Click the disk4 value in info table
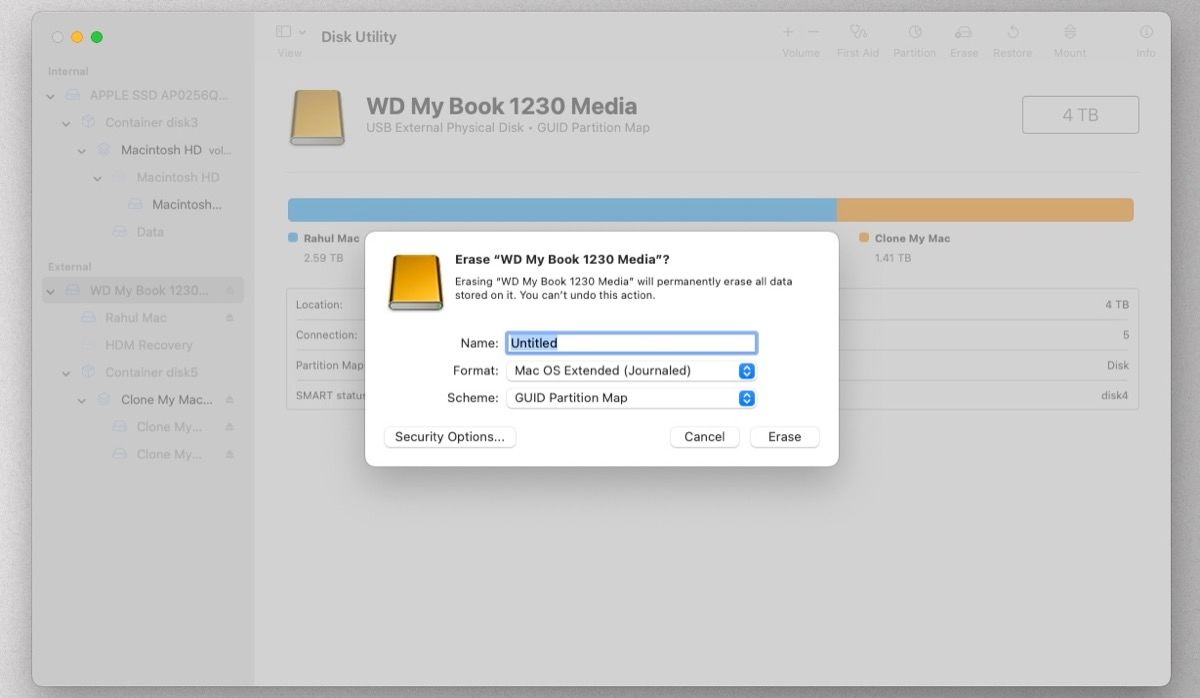The width and height of the screenshot is (1200, 698). 1113,396
